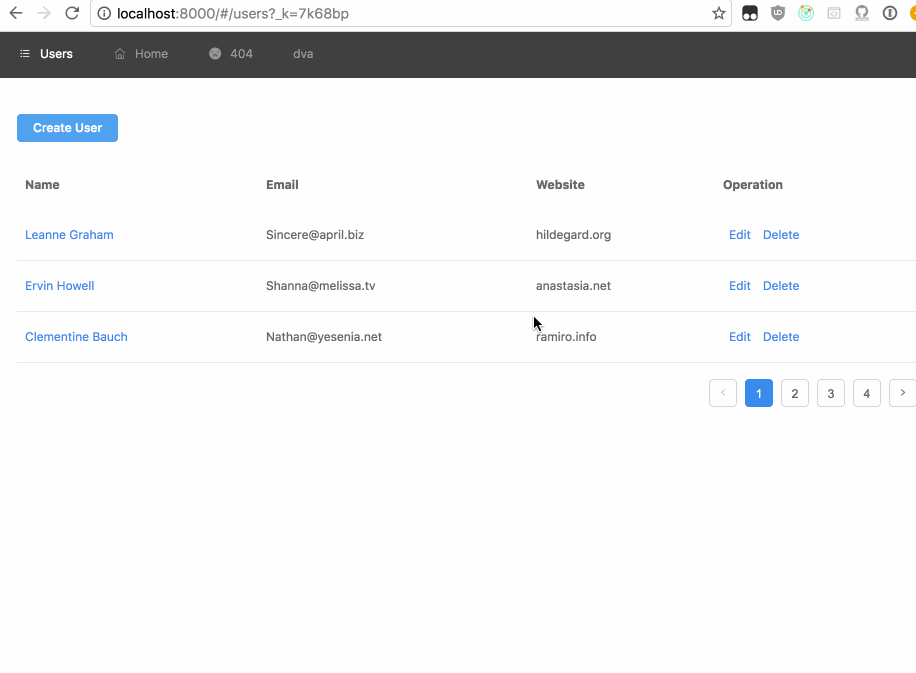This screenshot has height=673, width=916.
Task: Edit the Ervin Howell row
Action: pyautogui.click(x=739, y=286)
